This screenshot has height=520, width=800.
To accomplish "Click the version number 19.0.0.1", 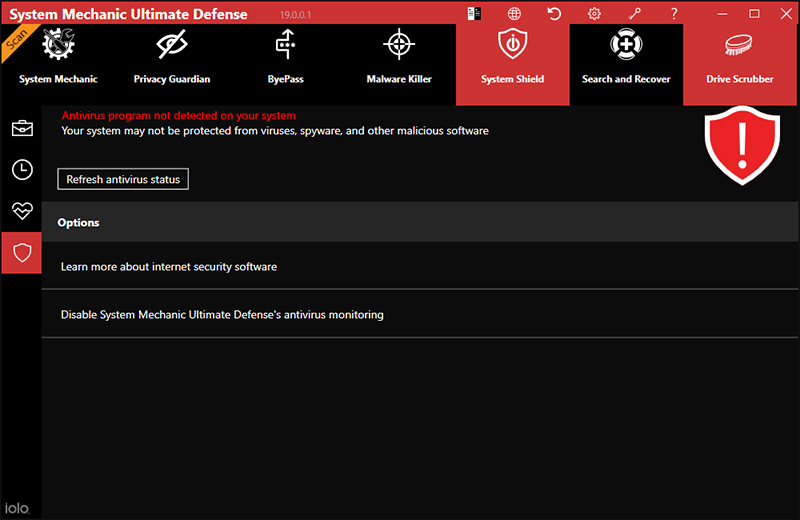I will pos(295,15).
